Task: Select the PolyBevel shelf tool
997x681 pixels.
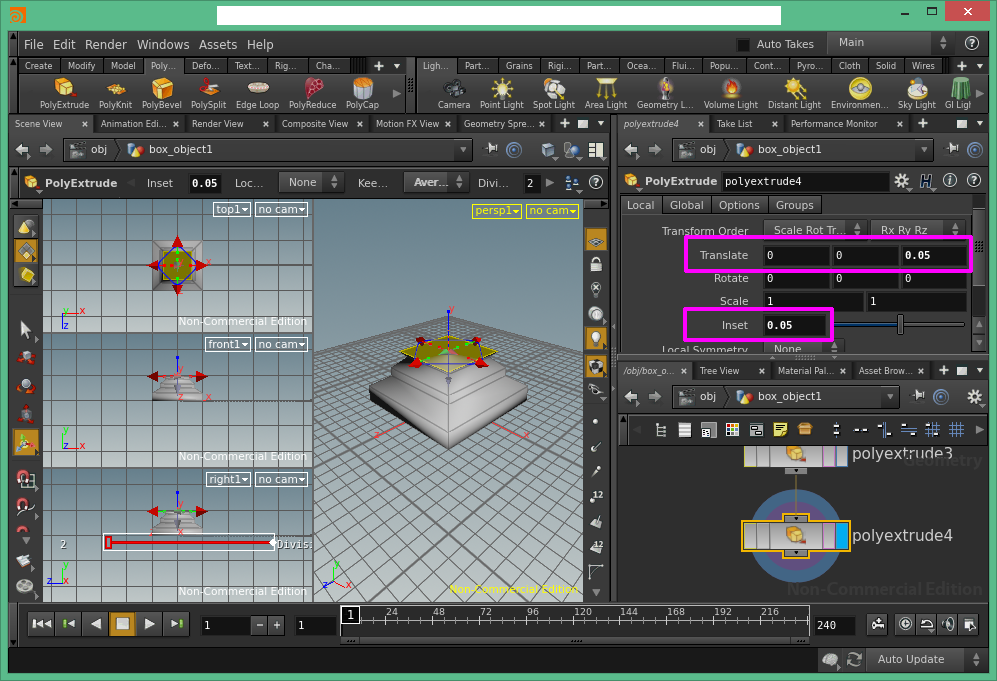Action: pyautogui.click(x=162, y=93)
